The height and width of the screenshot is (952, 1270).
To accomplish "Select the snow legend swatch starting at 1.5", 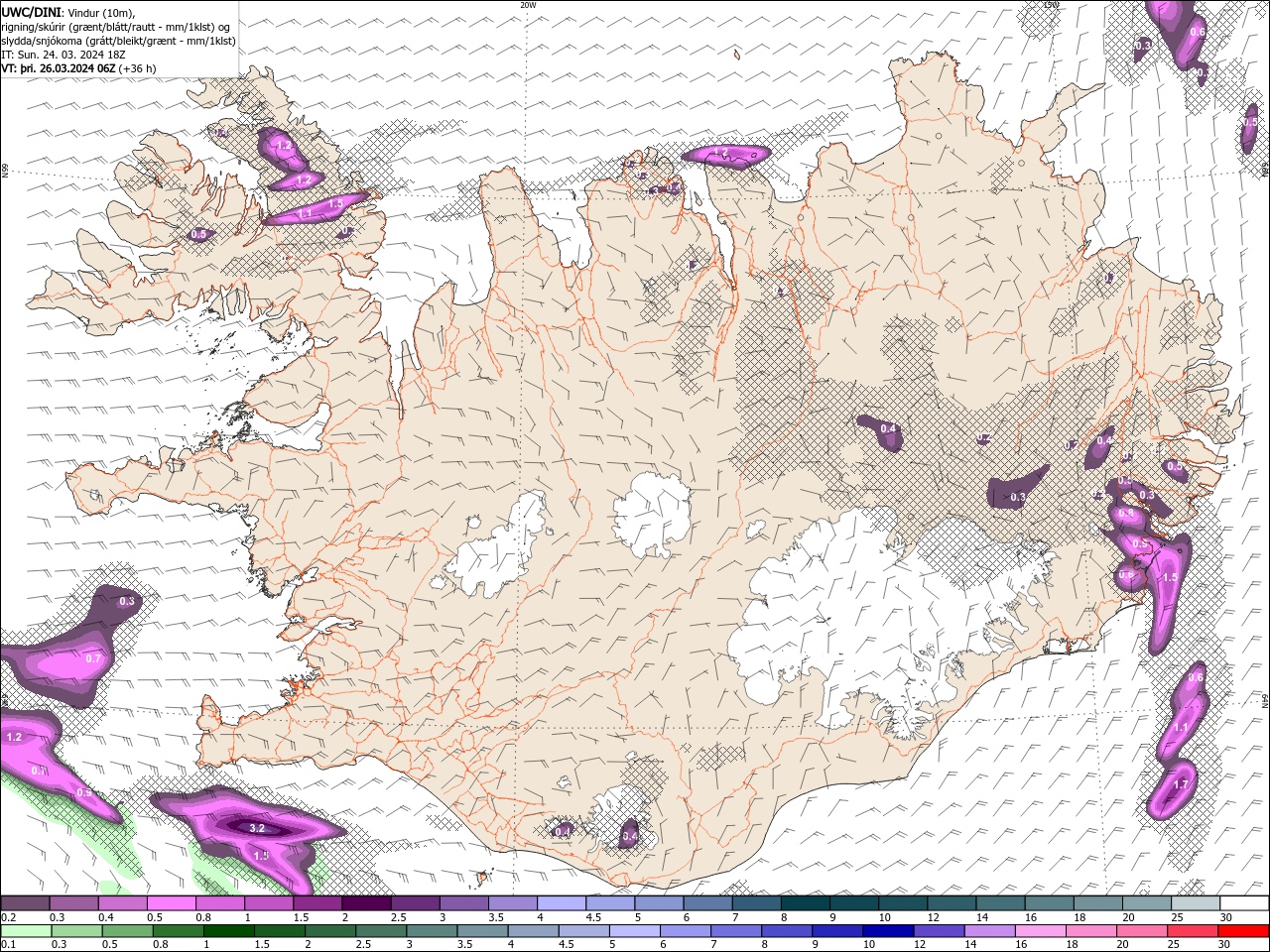I will click(x=317, y=903).
